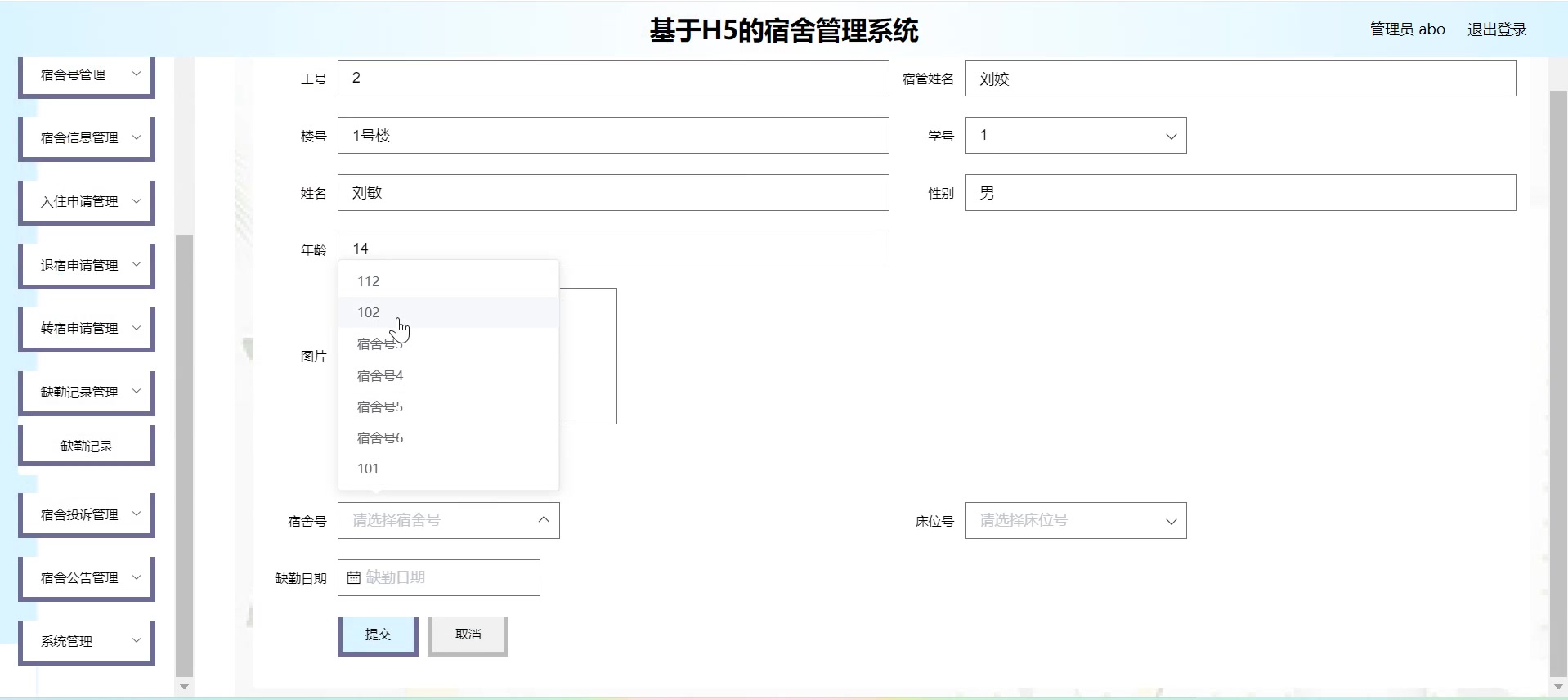Viewport: 1568px width, 700px height.
Task: Click the sidebar vertical scrollbar thumb
Action: point(184,455)
